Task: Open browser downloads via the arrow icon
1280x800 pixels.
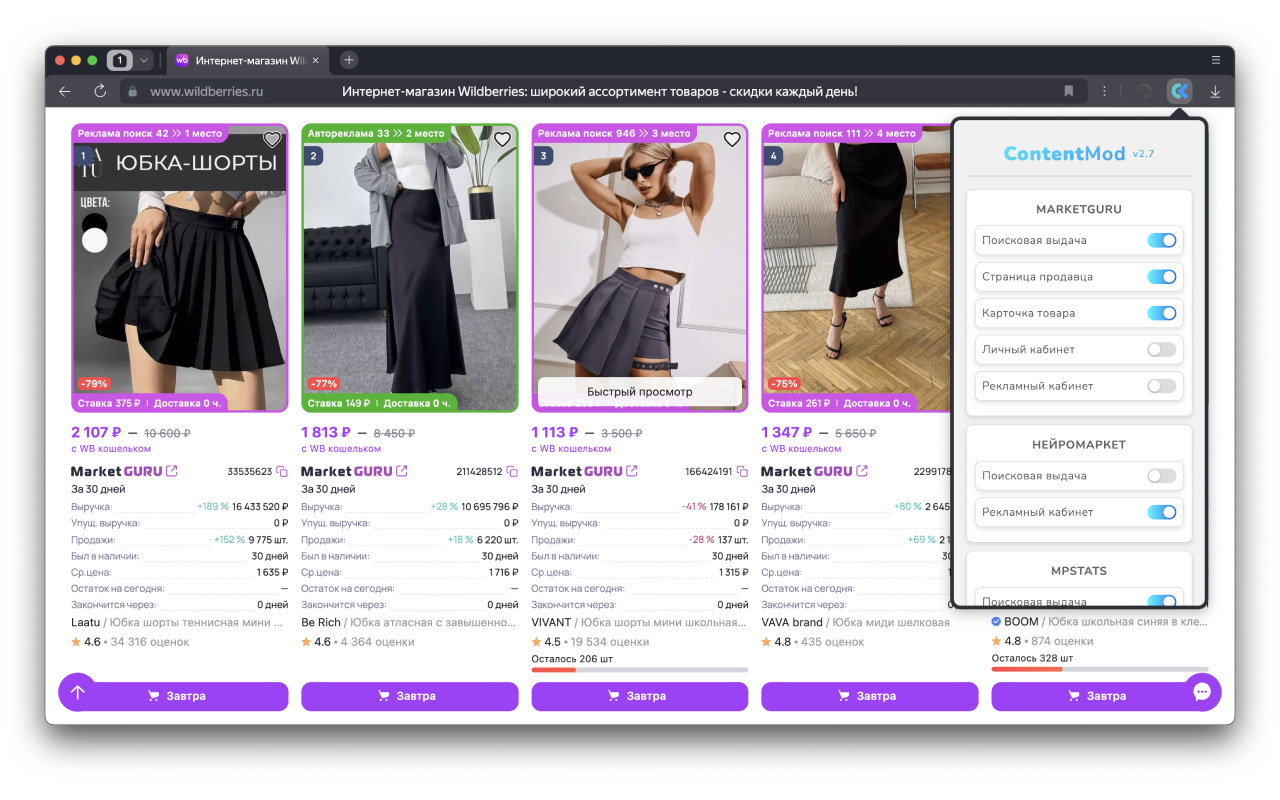Action: pyautogui.click(x=1216, y=91)
